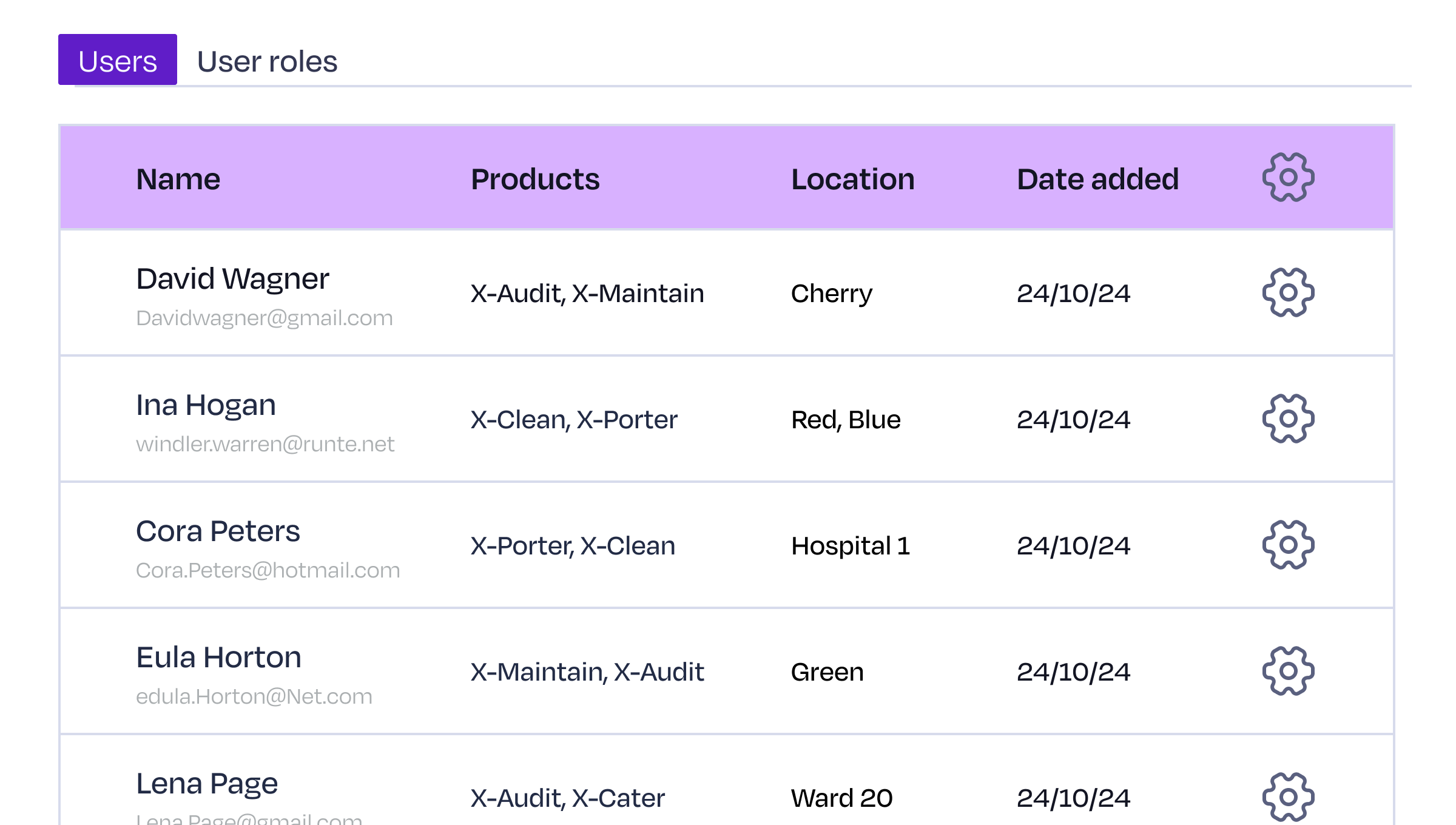Click the Location column header
Image resolution: width=1456 pixels, height=825 pixels.
click(x=852, y=180)
